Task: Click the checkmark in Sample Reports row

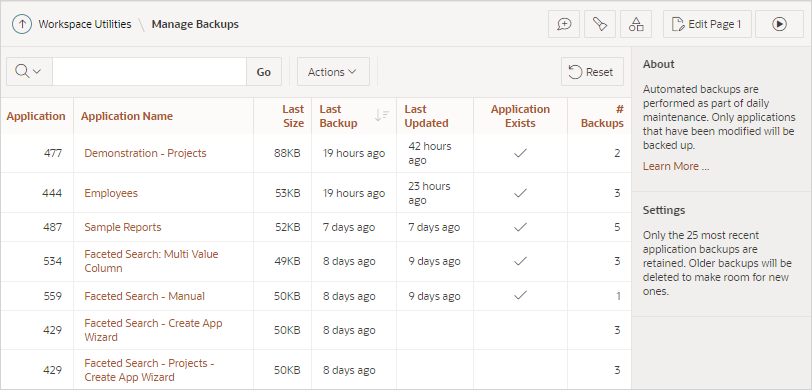Action: [x=520, y=227]
